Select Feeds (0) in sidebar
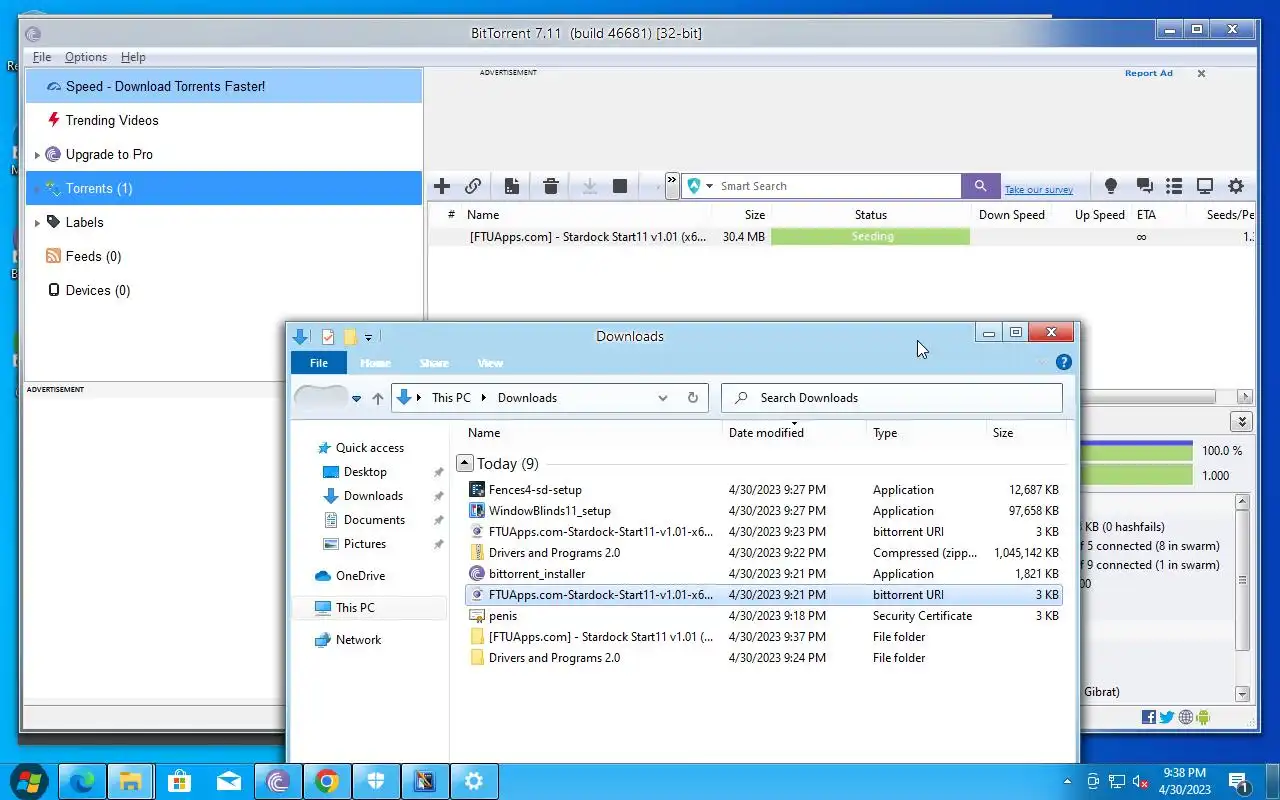The width and height of the screenshot is (1280, 800). coord(93,256)
